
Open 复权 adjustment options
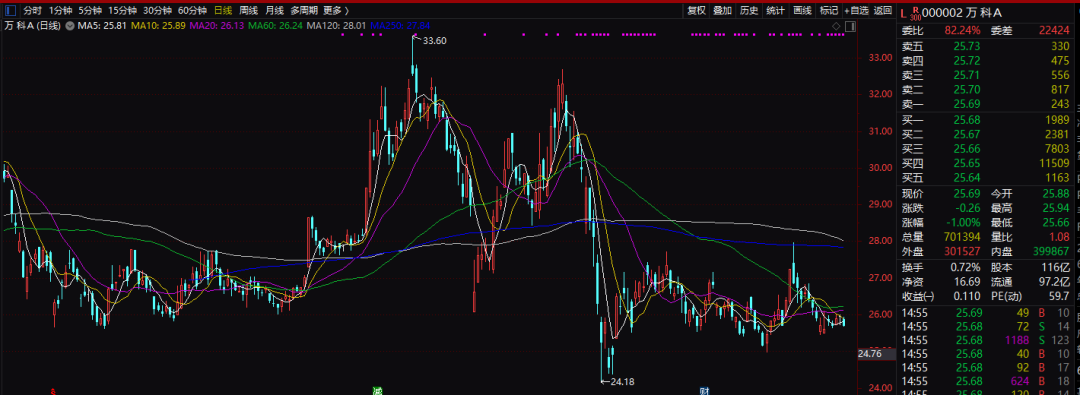696,10
